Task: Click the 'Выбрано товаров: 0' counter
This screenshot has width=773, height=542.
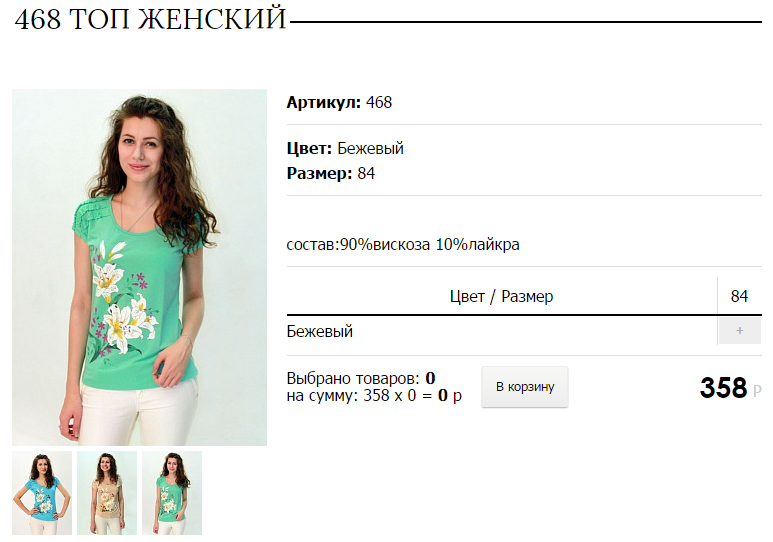Action: pos(361,378)
